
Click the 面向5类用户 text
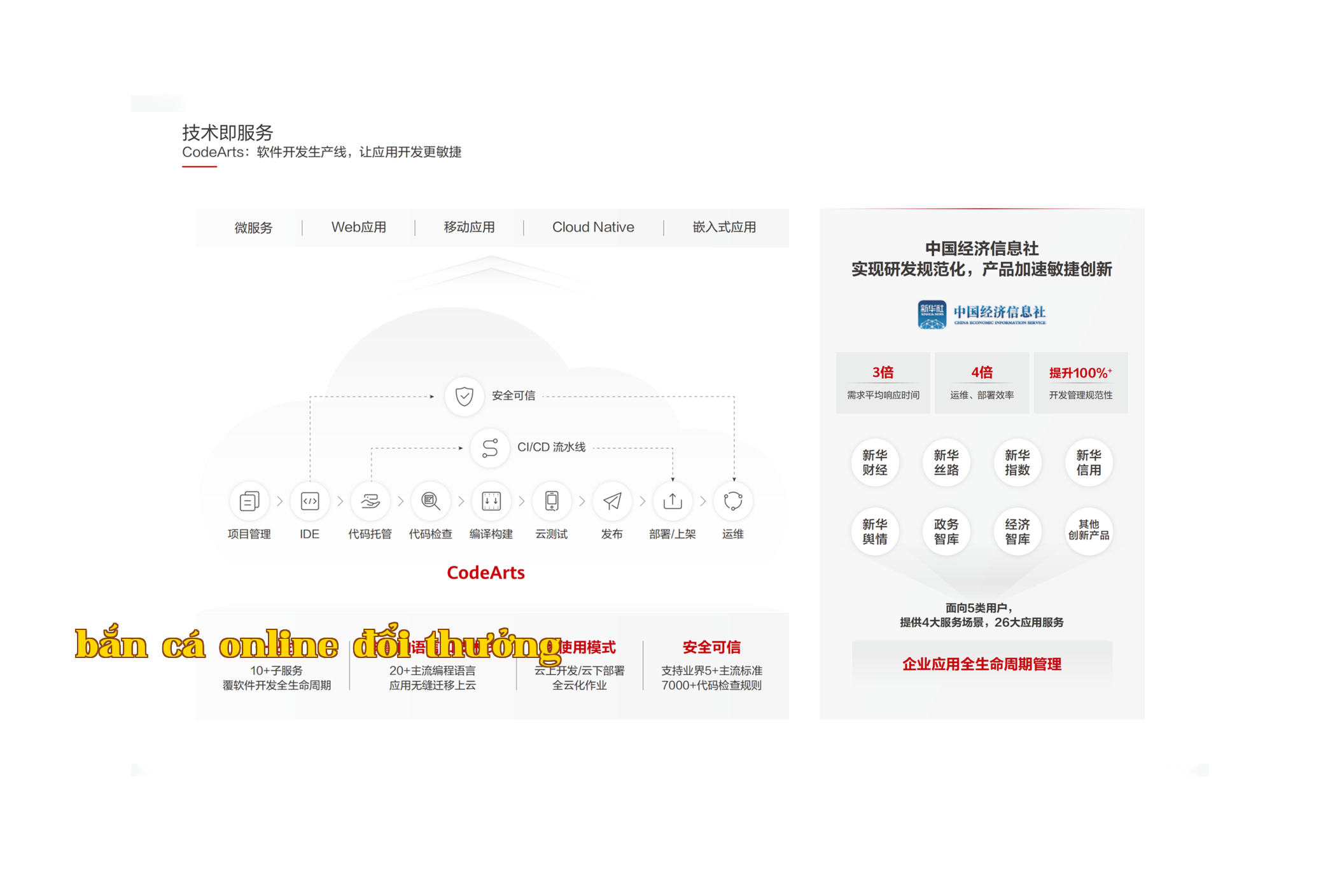pos(979,608)
